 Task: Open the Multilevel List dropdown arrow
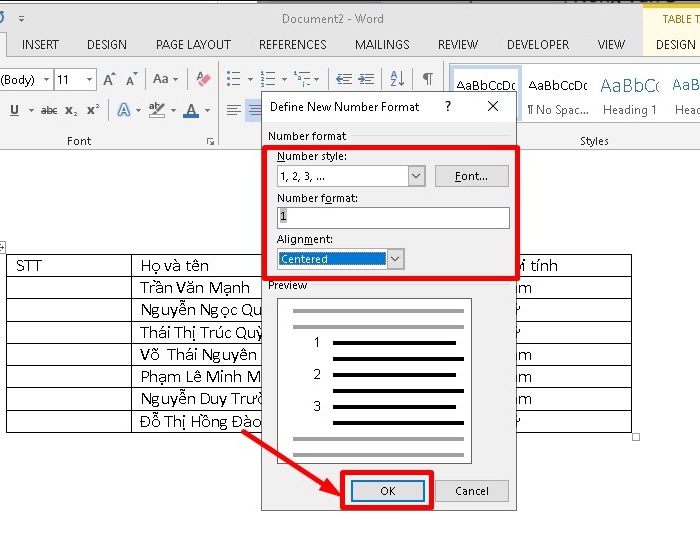point(317,79)
